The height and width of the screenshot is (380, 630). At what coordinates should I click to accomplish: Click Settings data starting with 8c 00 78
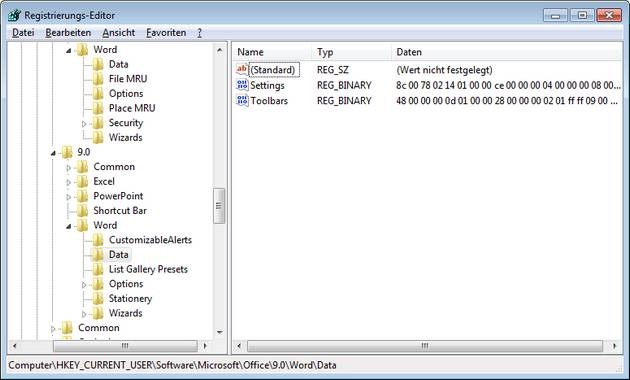coord(508,85)
